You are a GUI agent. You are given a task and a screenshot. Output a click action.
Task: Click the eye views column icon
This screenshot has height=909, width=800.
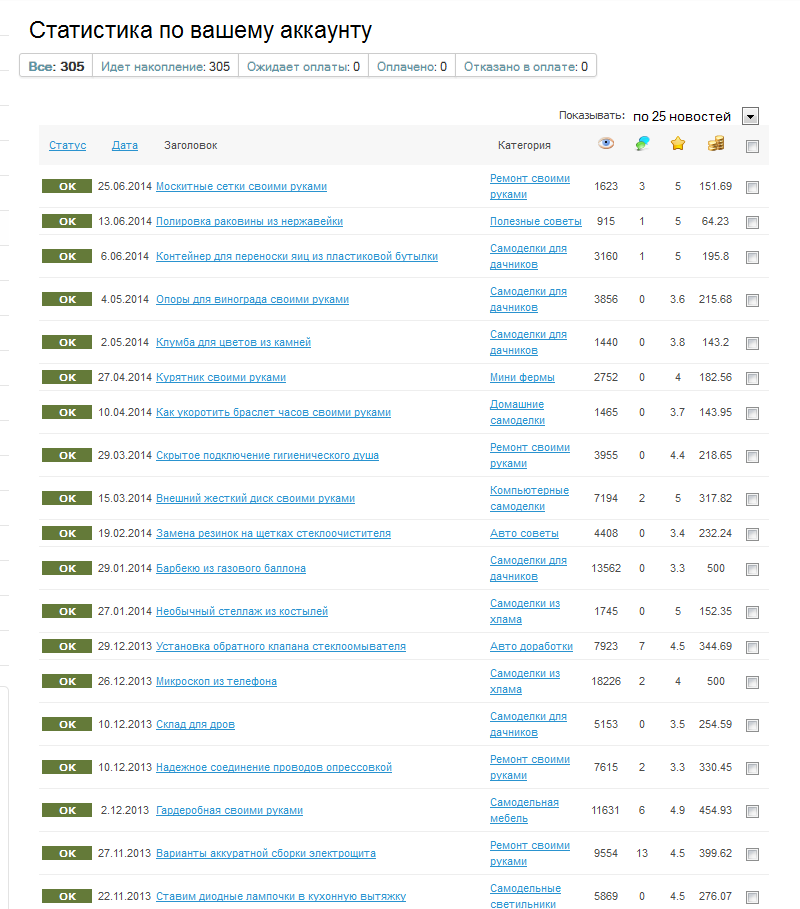coord(606,144)
